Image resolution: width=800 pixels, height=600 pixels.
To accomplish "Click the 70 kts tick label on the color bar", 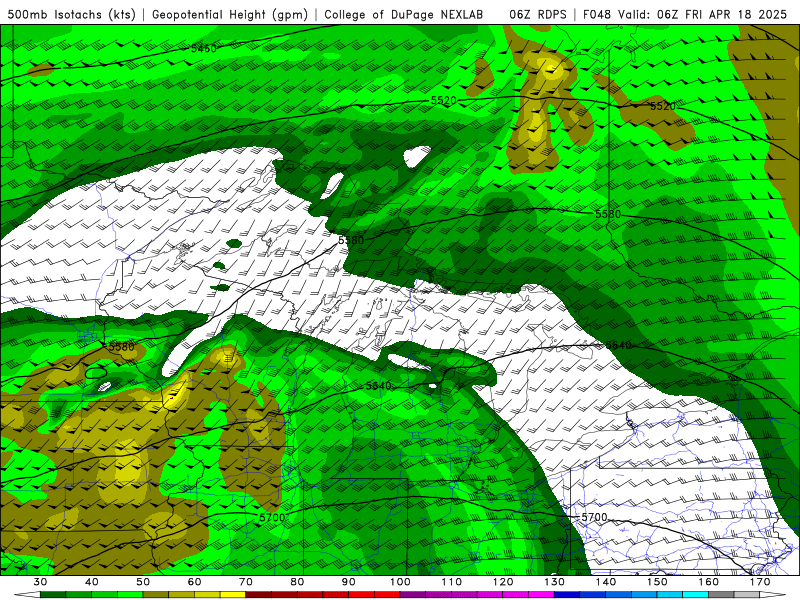I will 246,582.
